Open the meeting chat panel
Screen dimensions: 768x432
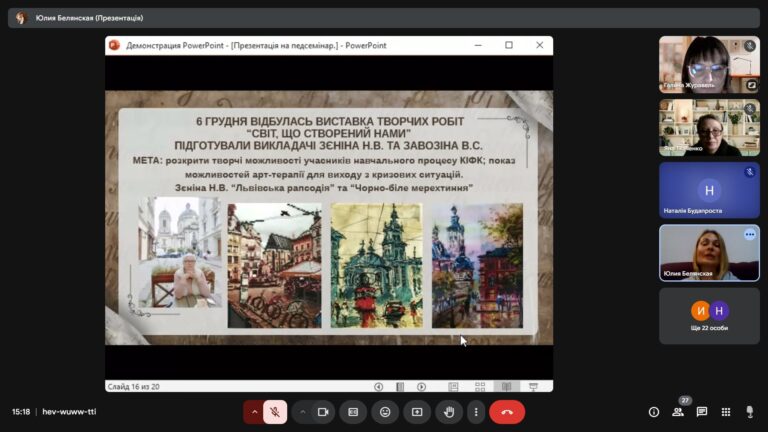(702, 412)
